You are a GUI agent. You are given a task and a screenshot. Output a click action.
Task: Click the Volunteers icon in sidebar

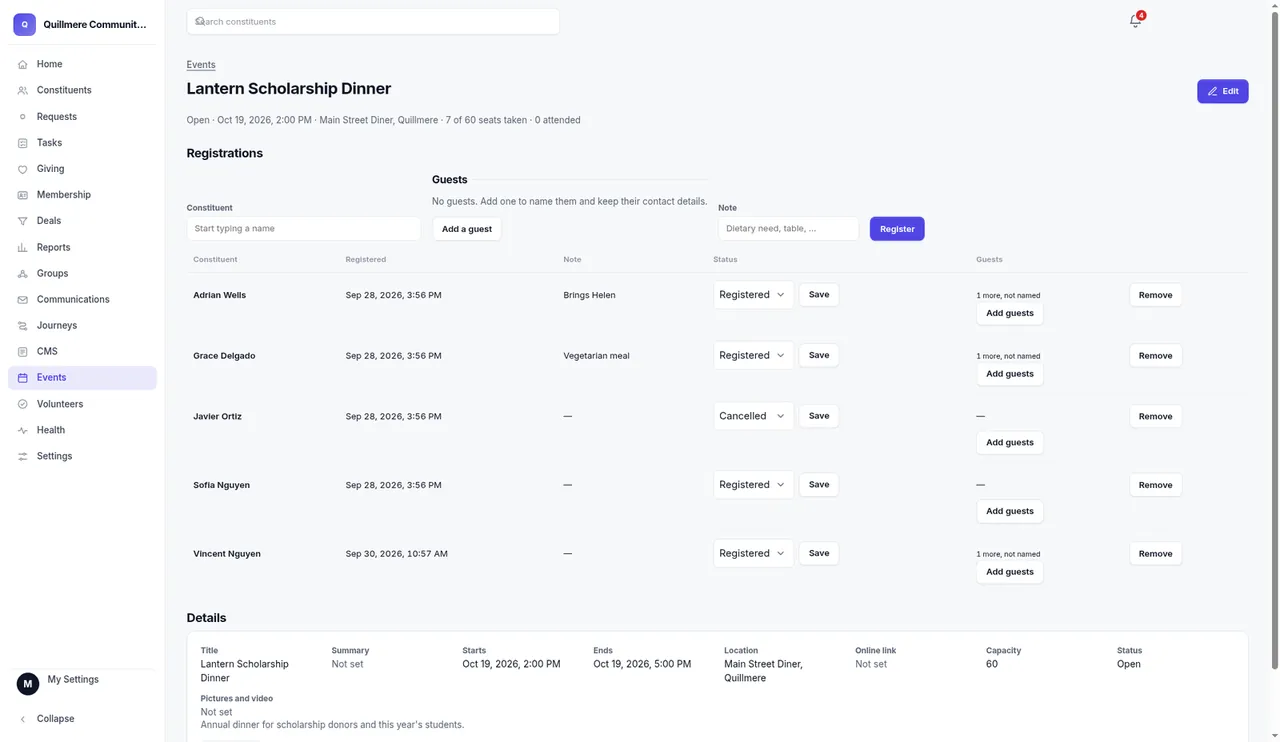(23, 404)
